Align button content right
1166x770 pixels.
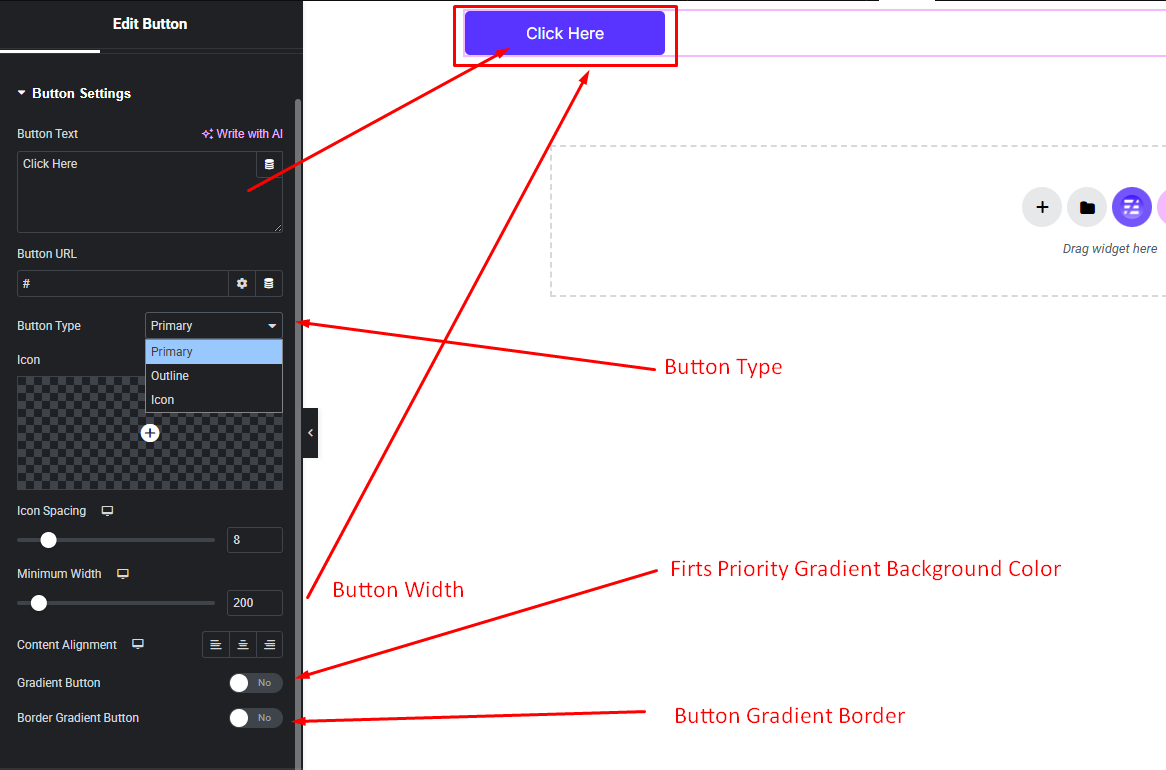tap(269, 645)
